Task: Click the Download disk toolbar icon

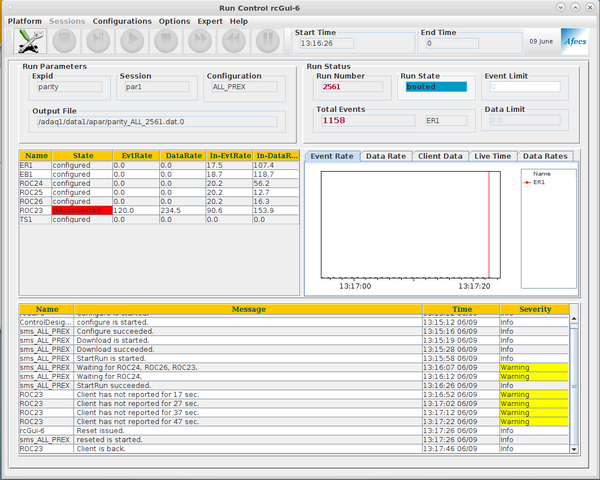Action: click(x=64, y=40)
